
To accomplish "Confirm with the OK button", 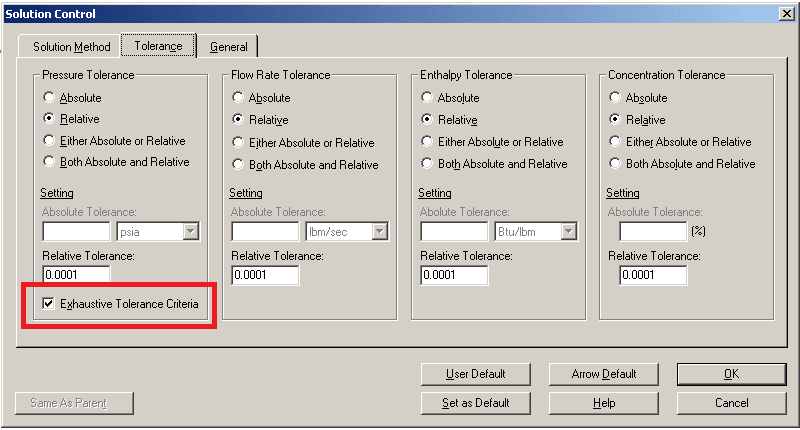I will coord(731,374).
